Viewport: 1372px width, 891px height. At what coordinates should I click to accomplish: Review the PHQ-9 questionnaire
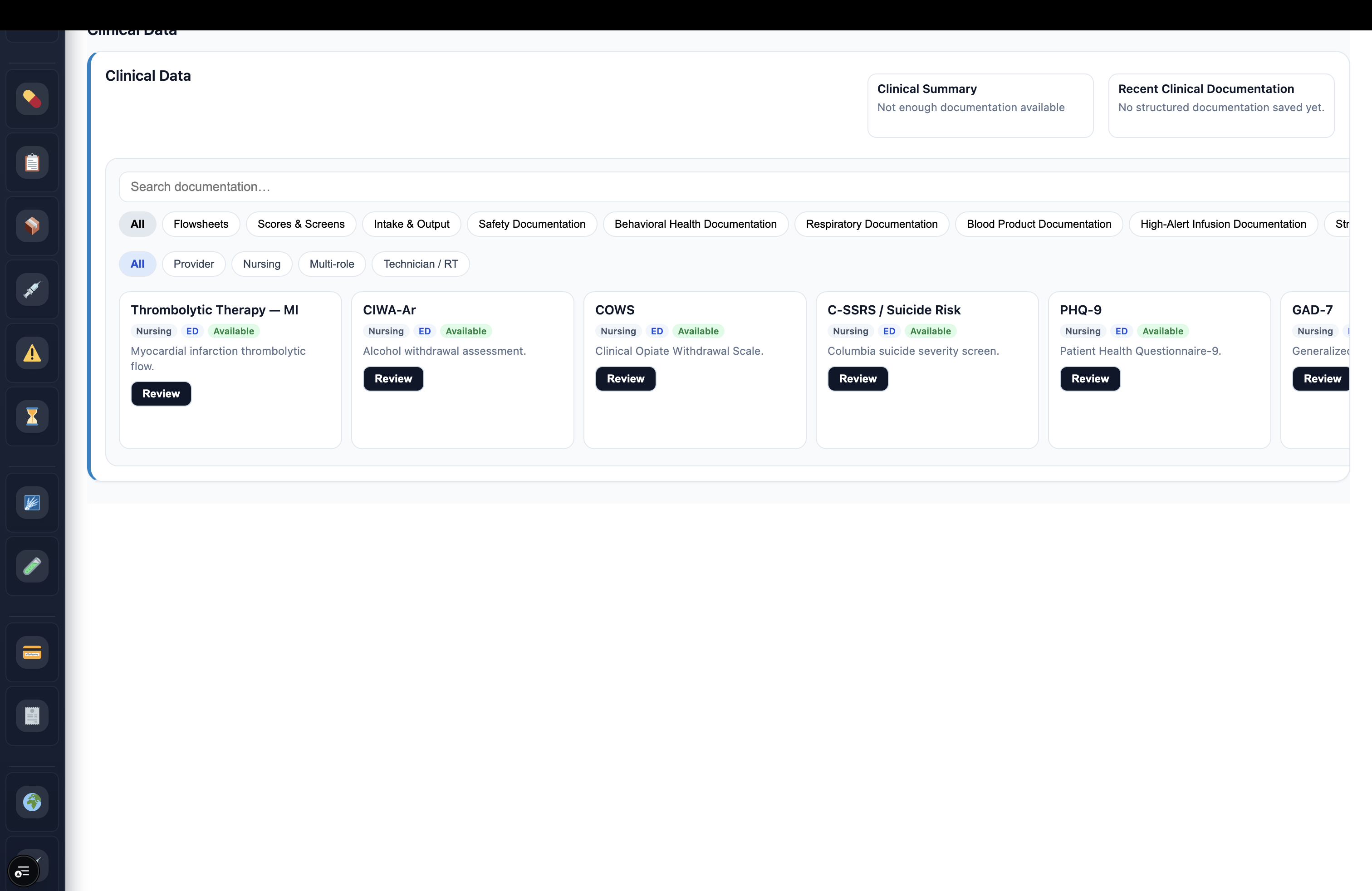click(x=1090, y=379)
